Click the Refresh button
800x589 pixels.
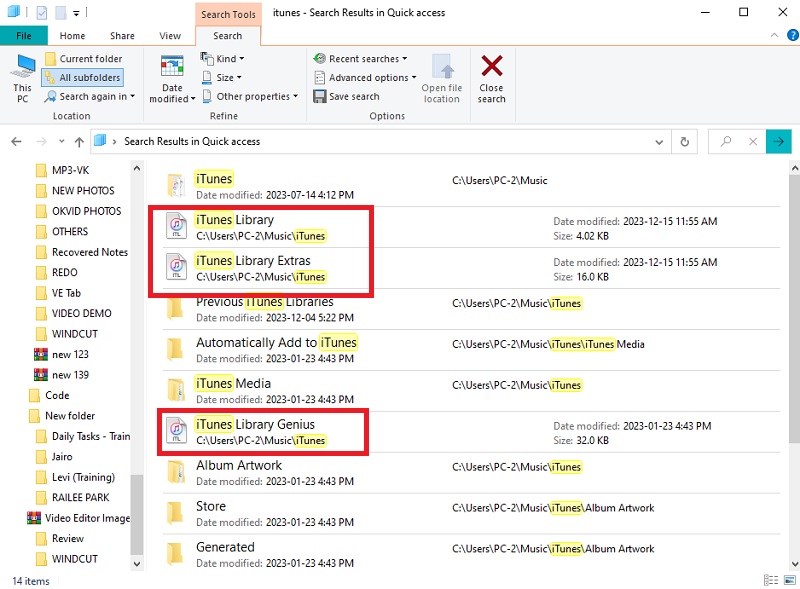pyautogui.click(x=685, y=141)
